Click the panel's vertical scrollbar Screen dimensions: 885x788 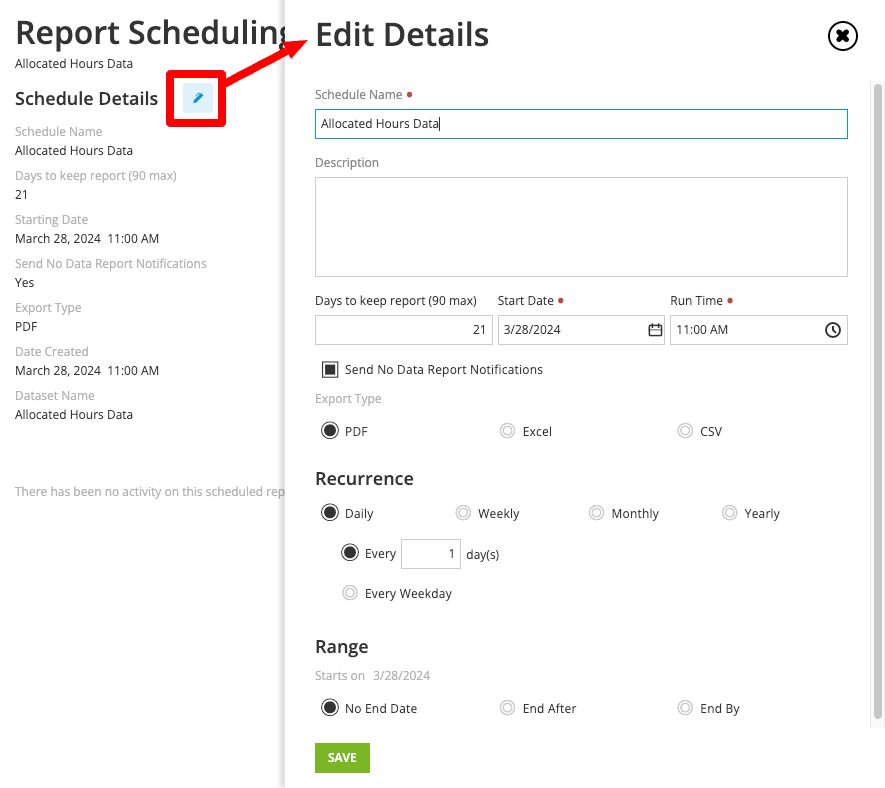pyautogui.click(x=877, y=401)
